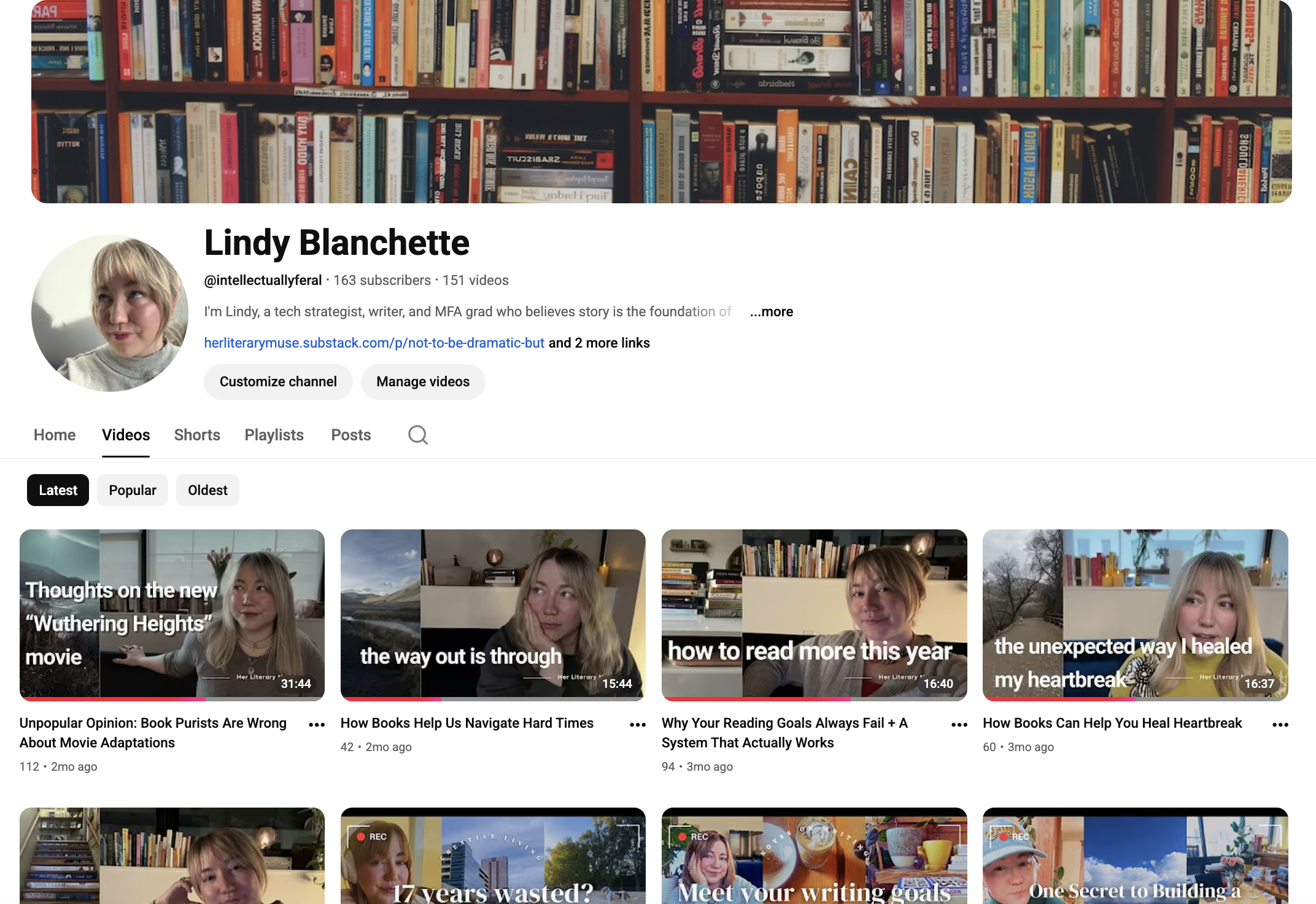The height and width of the screenshot is (904, 1316).
Task: Click the Customize channel button
Action: tap(278, 382)
